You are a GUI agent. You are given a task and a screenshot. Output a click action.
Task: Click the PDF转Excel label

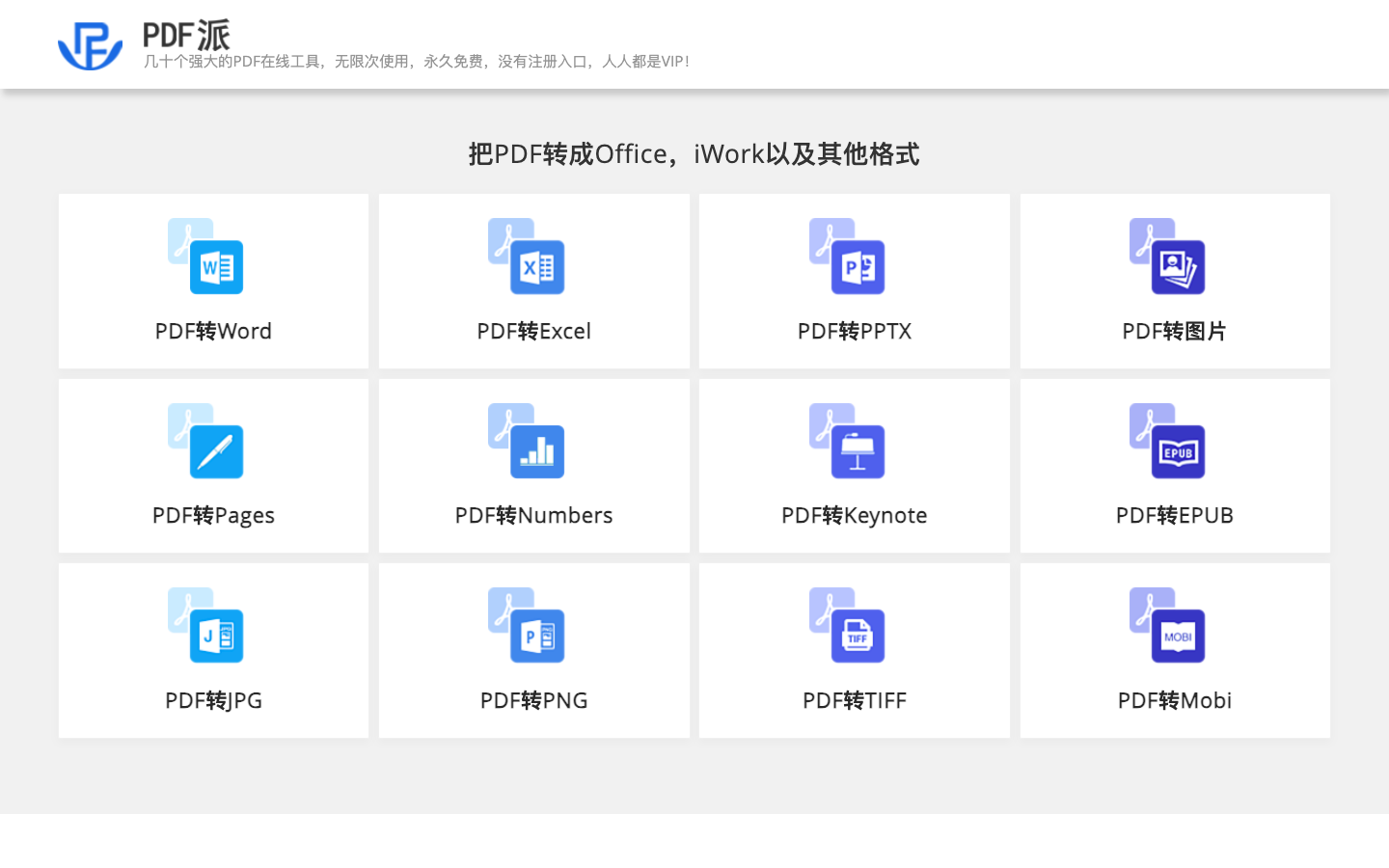pos(533,332)
